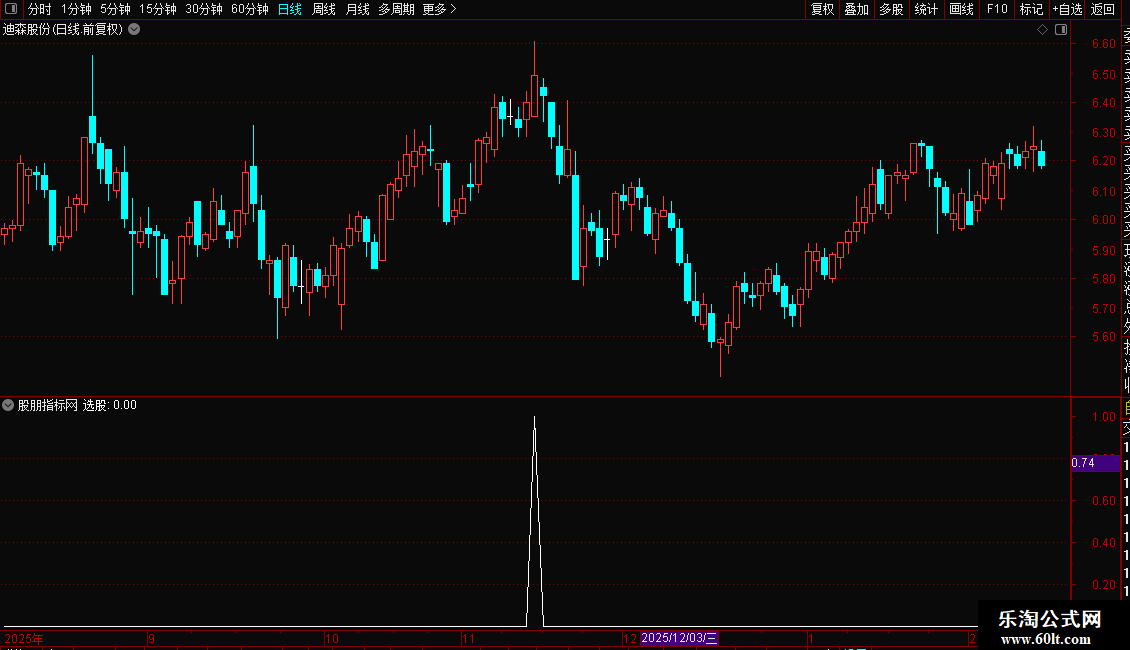Screen dimensions: 1130x650
Task: Open the 统计 statistics tool
Action: coord(926,9)
